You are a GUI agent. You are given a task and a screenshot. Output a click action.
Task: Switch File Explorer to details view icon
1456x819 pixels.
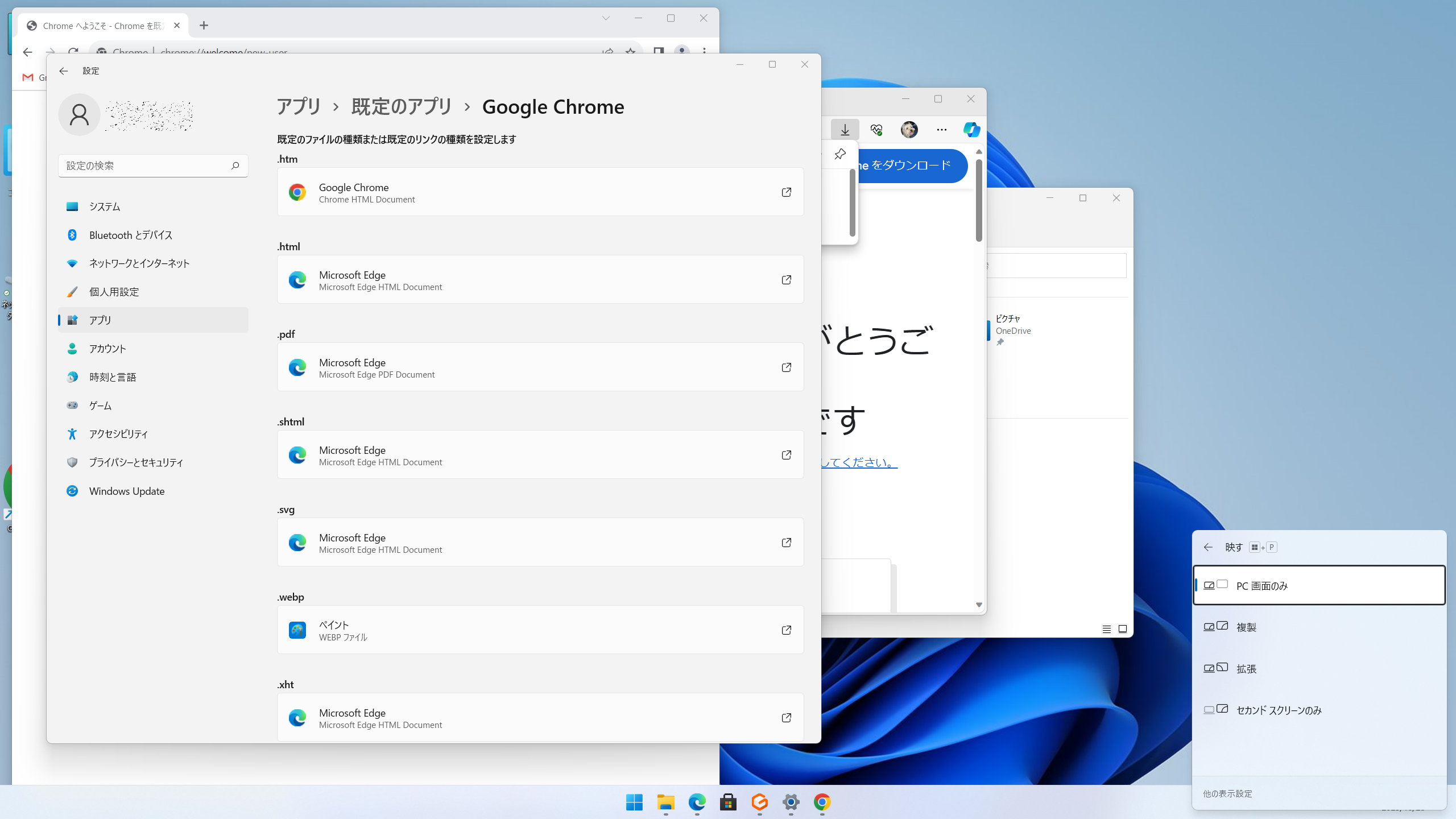pyautogui.click(x=1106, y=629)
